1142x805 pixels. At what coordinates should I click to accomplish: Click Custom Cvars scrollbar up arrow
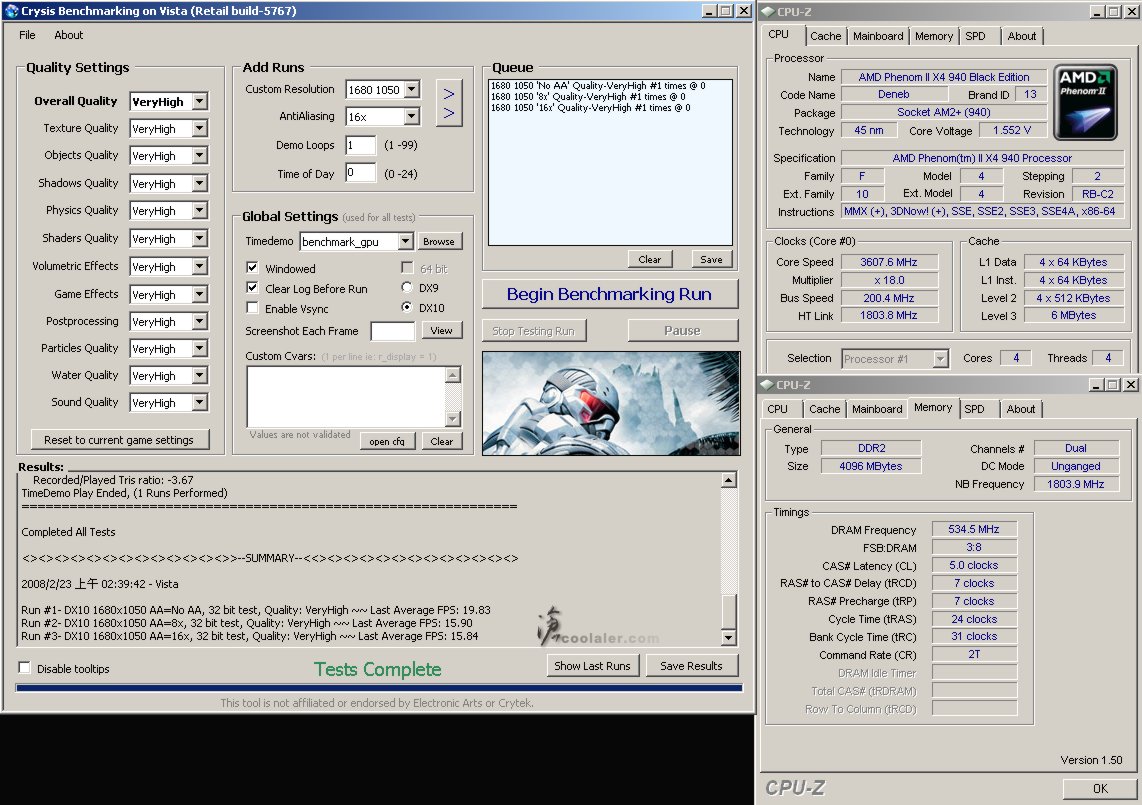pyautogui.click(x=453, y=374)
